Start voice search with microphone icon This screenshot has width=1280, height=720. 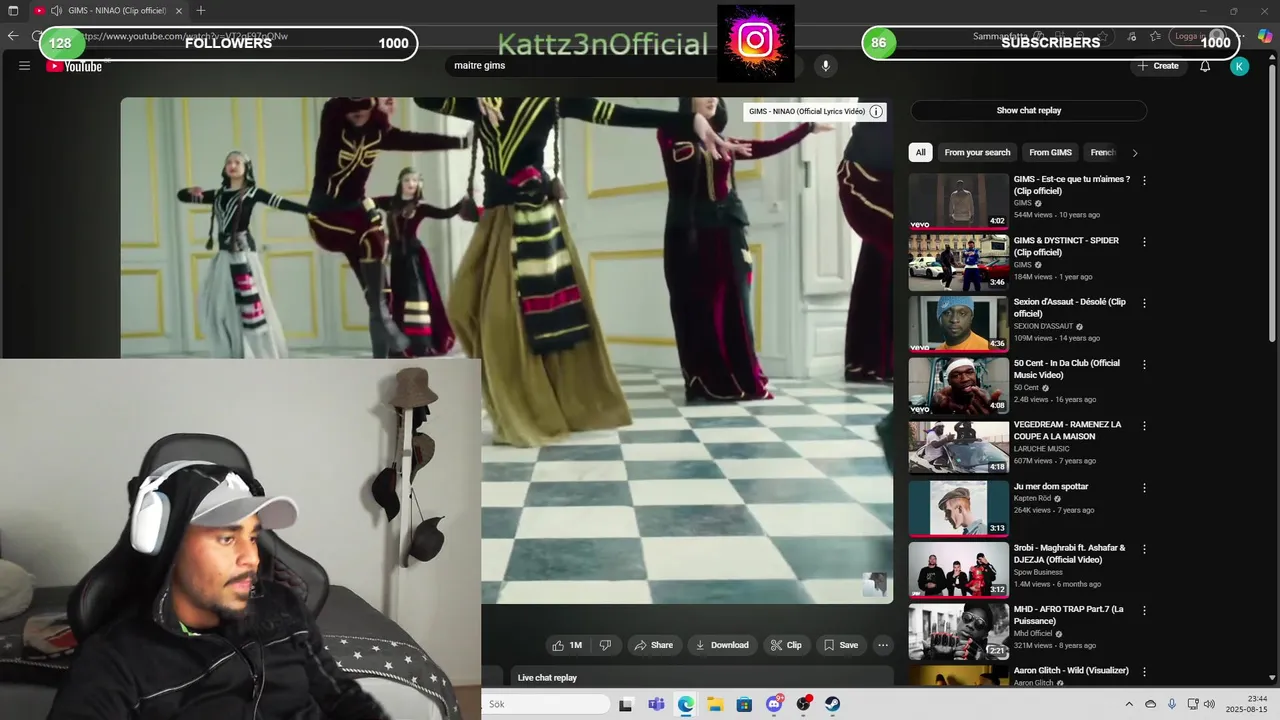click(x=825, y=66)
